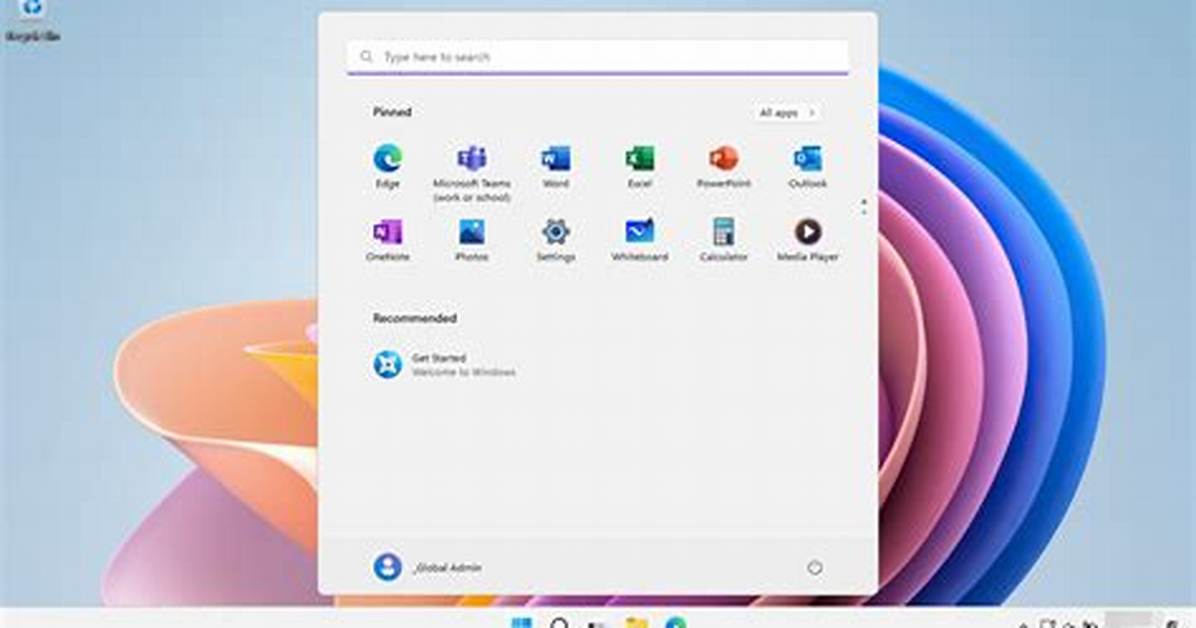
Task: Click the power button icon
Action: point(815,568)
